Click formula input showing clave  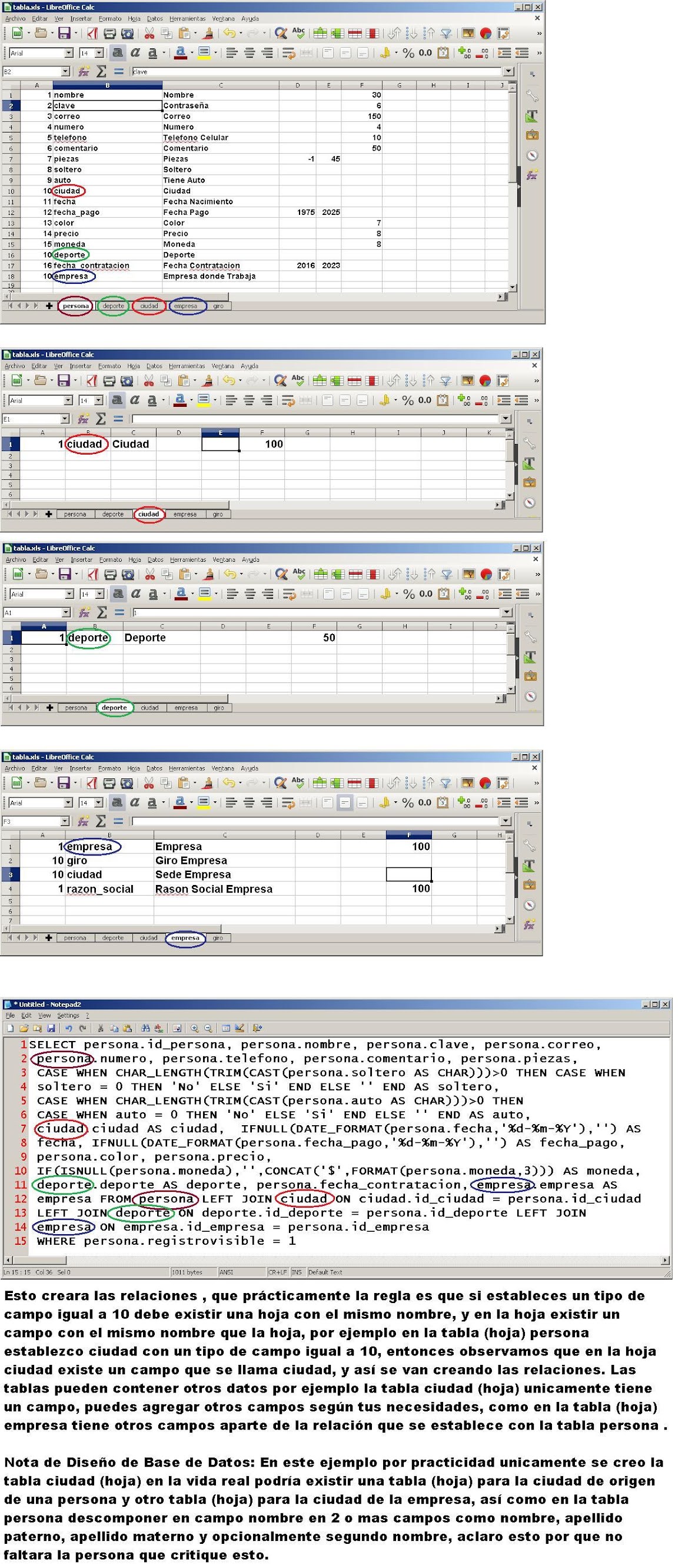[x=317, y=71]
